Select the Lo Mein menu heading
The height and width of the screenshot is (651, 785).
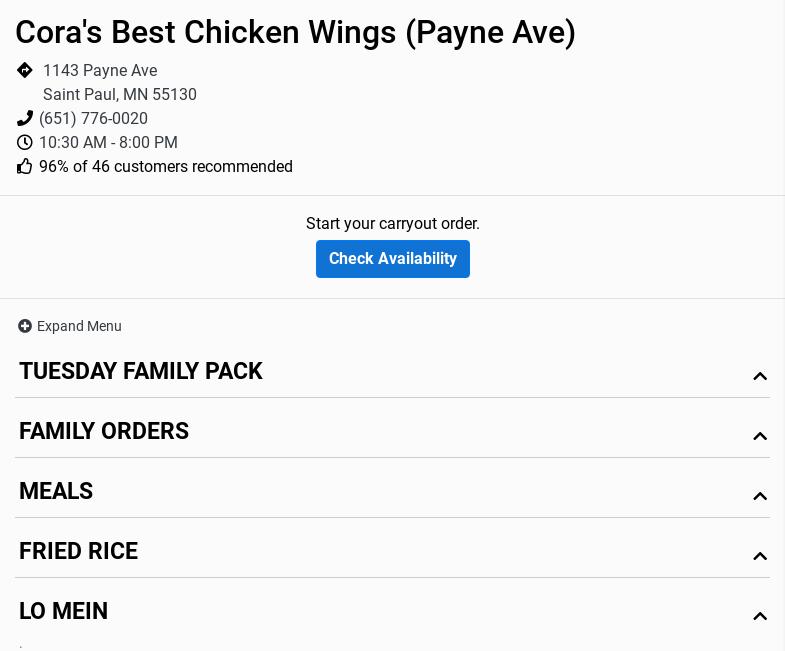point(63,611)
